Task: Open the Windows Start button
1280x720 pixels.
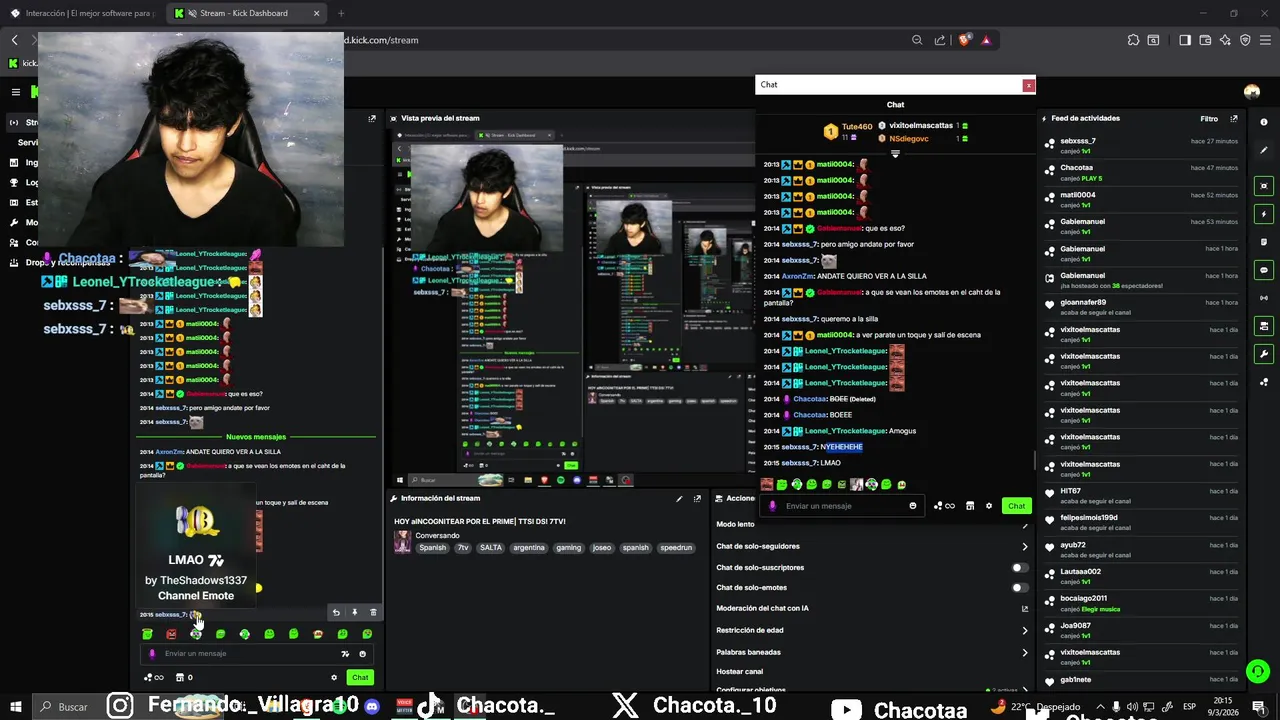Action: (x=17, y=707)
